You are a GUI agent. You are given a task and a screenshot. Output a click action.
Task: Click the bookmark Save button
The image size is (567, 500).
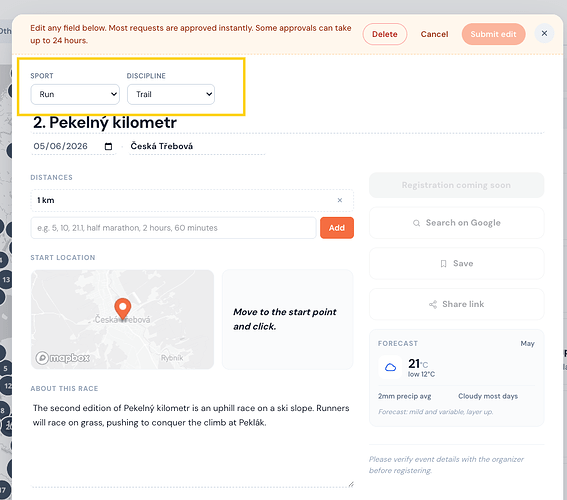pos(456,264)
